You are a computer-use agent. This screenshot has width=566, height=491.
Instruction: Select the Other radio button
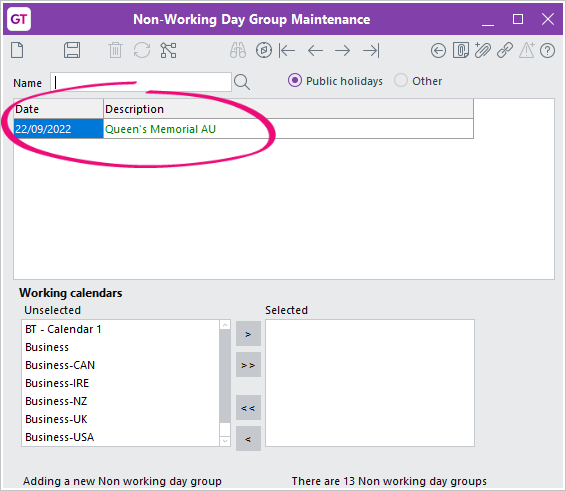click(x=401, y=80)
